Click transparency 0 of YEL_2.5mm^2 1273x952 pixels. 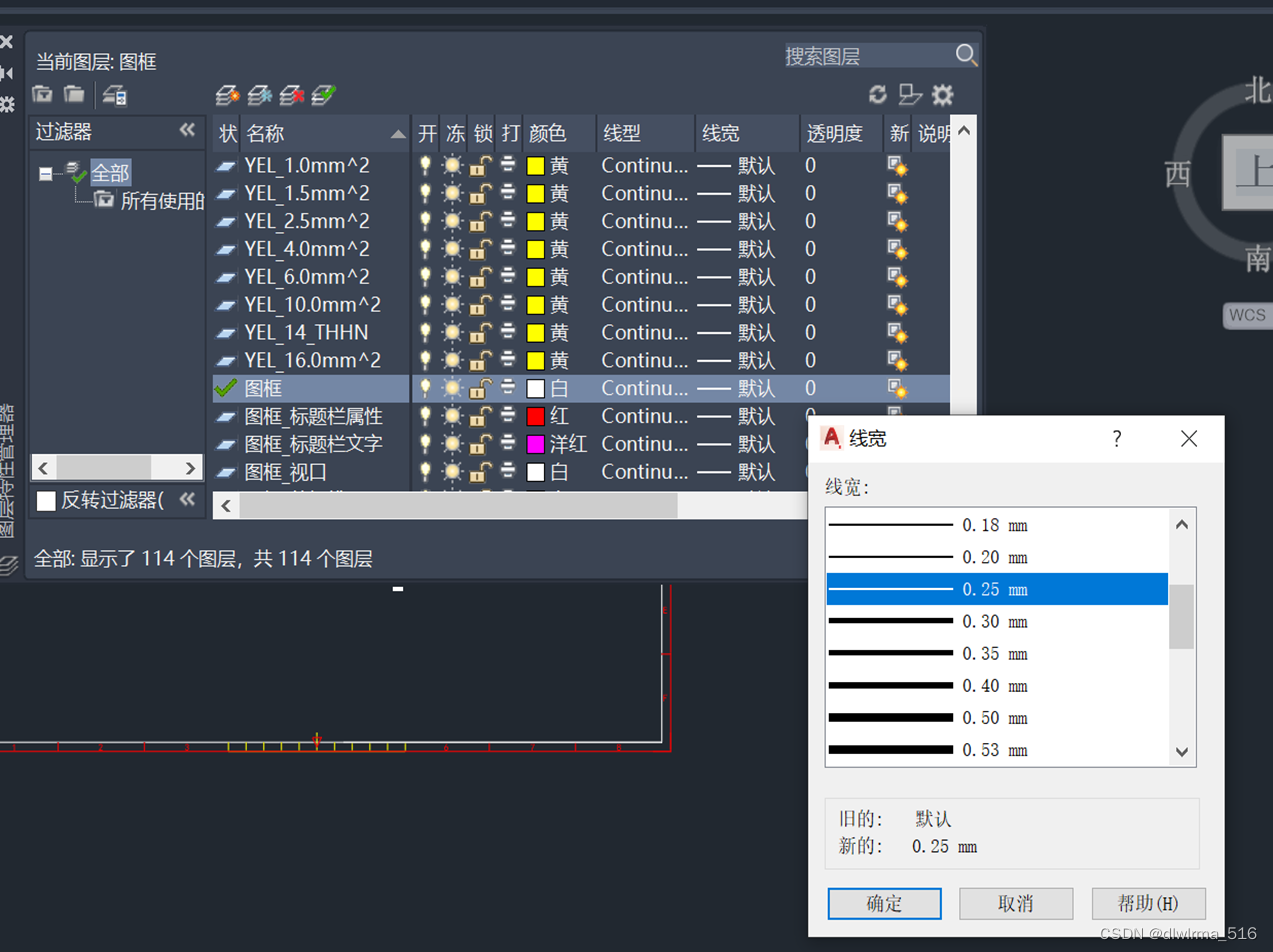click(x=811, y=221)
